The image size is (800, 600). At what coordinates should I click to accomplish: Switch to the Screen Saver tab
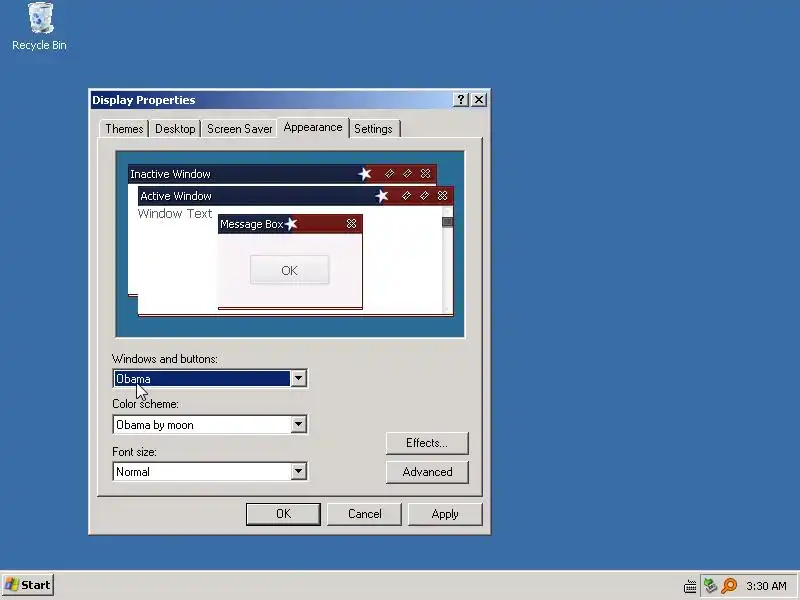pyautogui.click(x=239, y=129)
